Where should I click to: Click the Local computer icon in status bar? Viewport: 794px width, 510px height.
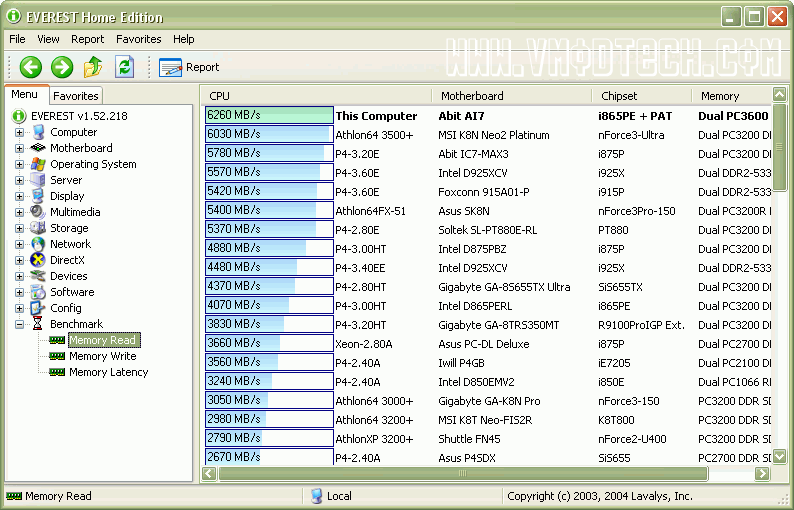click(316, 496)
